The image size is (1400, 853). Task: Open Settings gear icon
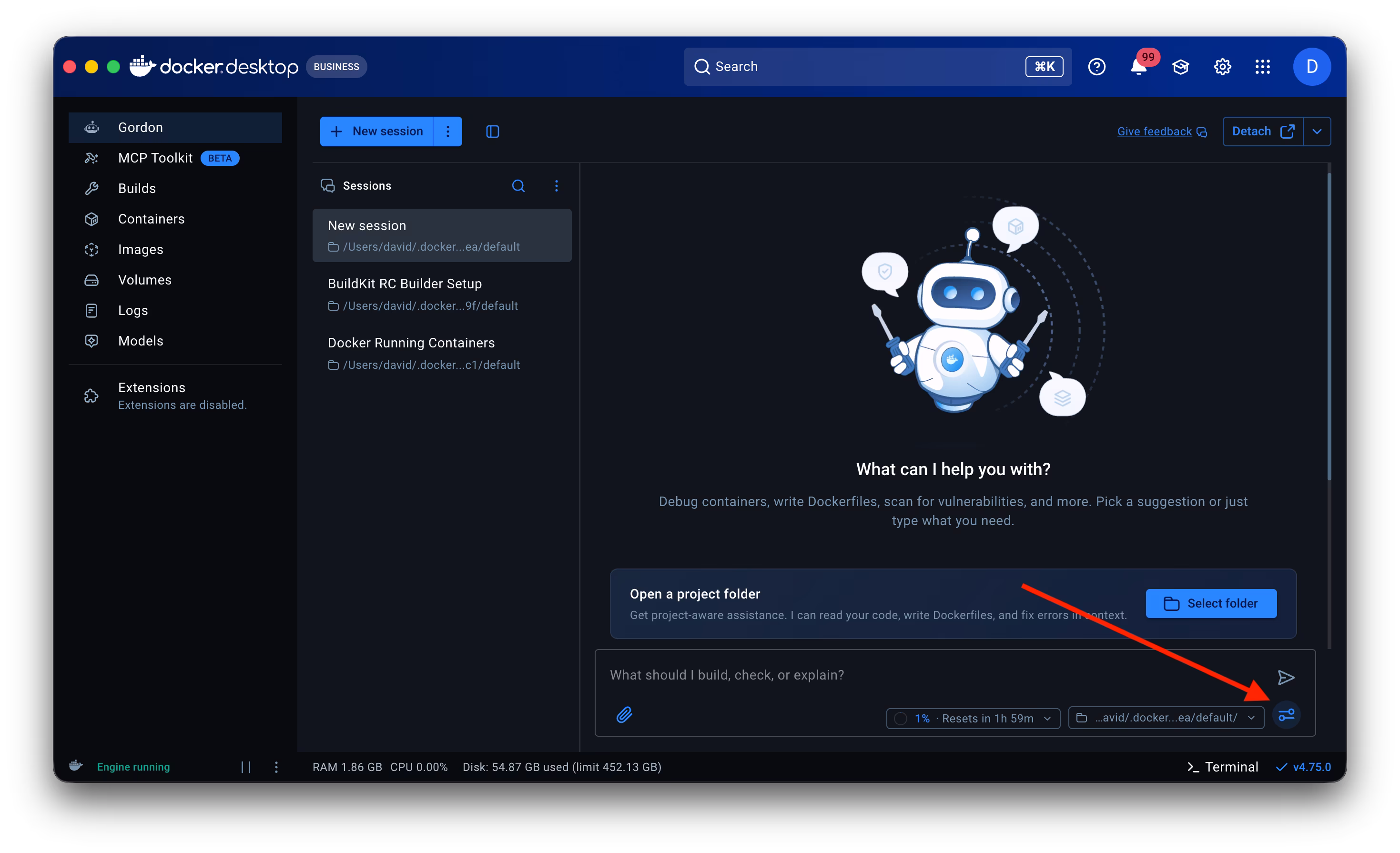point(1222,67)
